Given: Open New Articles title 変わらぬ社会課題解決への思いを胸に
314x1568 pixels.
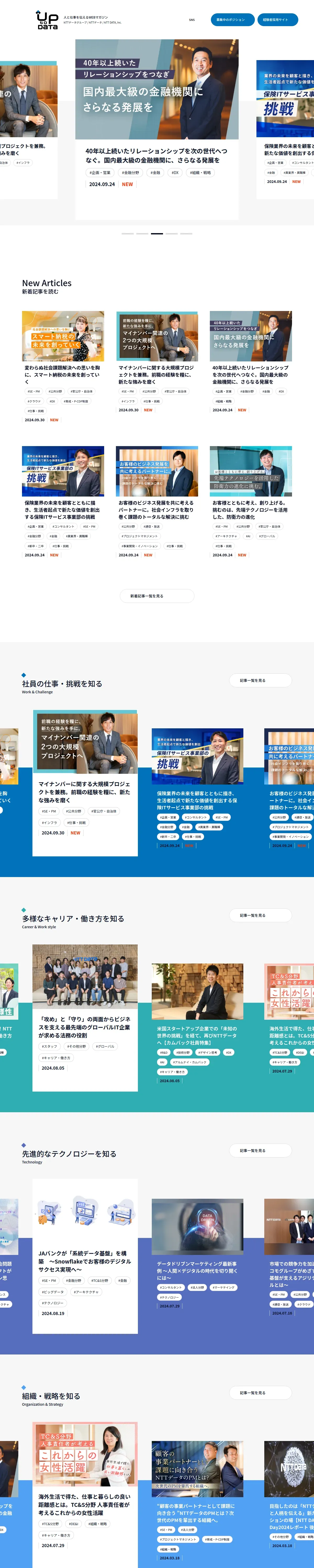Looking at the screenshot, I should point(63,374).
